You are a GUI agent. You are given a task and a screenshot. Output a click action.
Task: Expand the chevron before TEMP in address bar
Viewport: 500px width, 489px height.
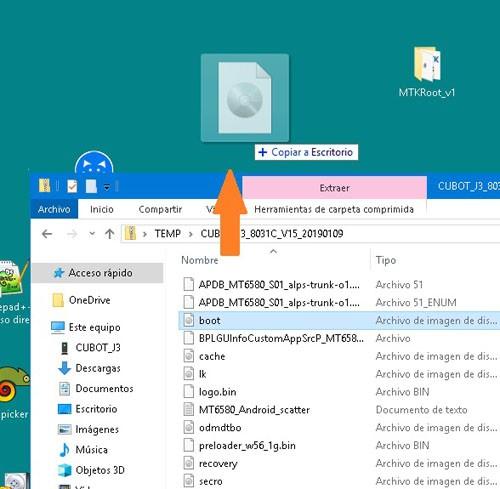(x=145, y=234)
